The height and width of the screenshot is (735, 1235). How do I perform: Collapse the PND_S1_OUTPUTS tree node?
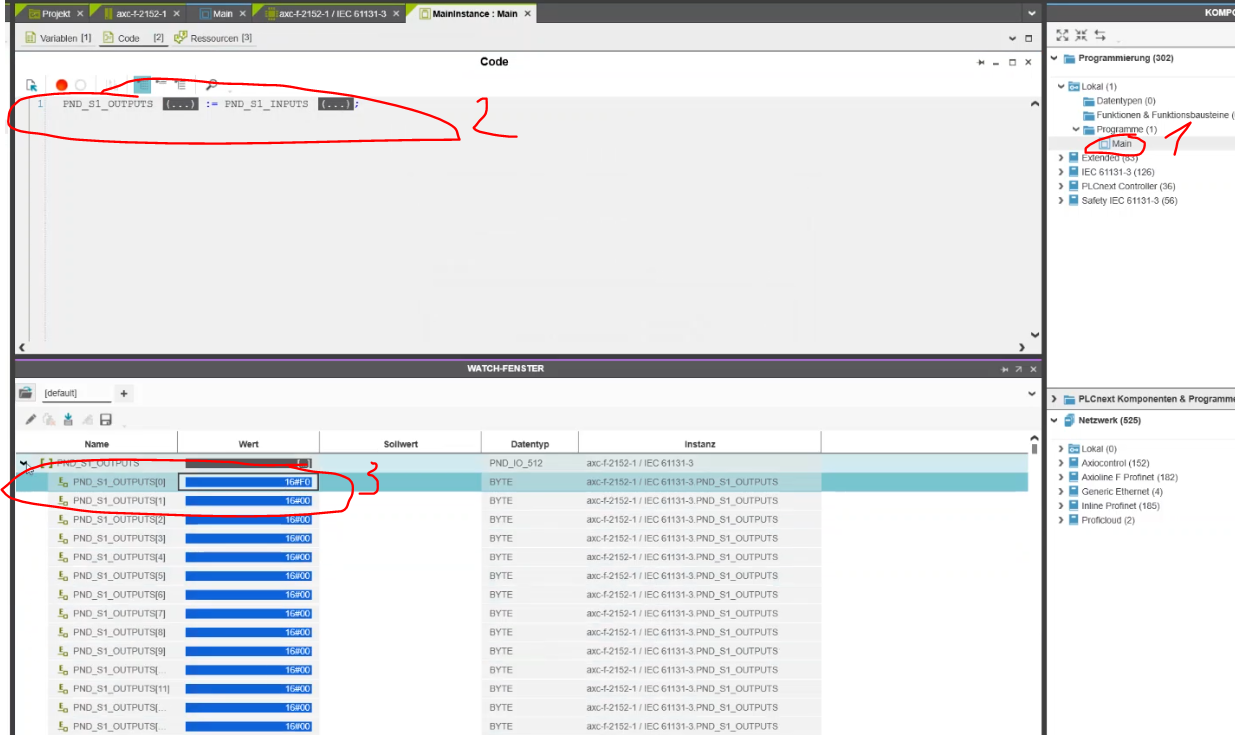tap(23, 463)
